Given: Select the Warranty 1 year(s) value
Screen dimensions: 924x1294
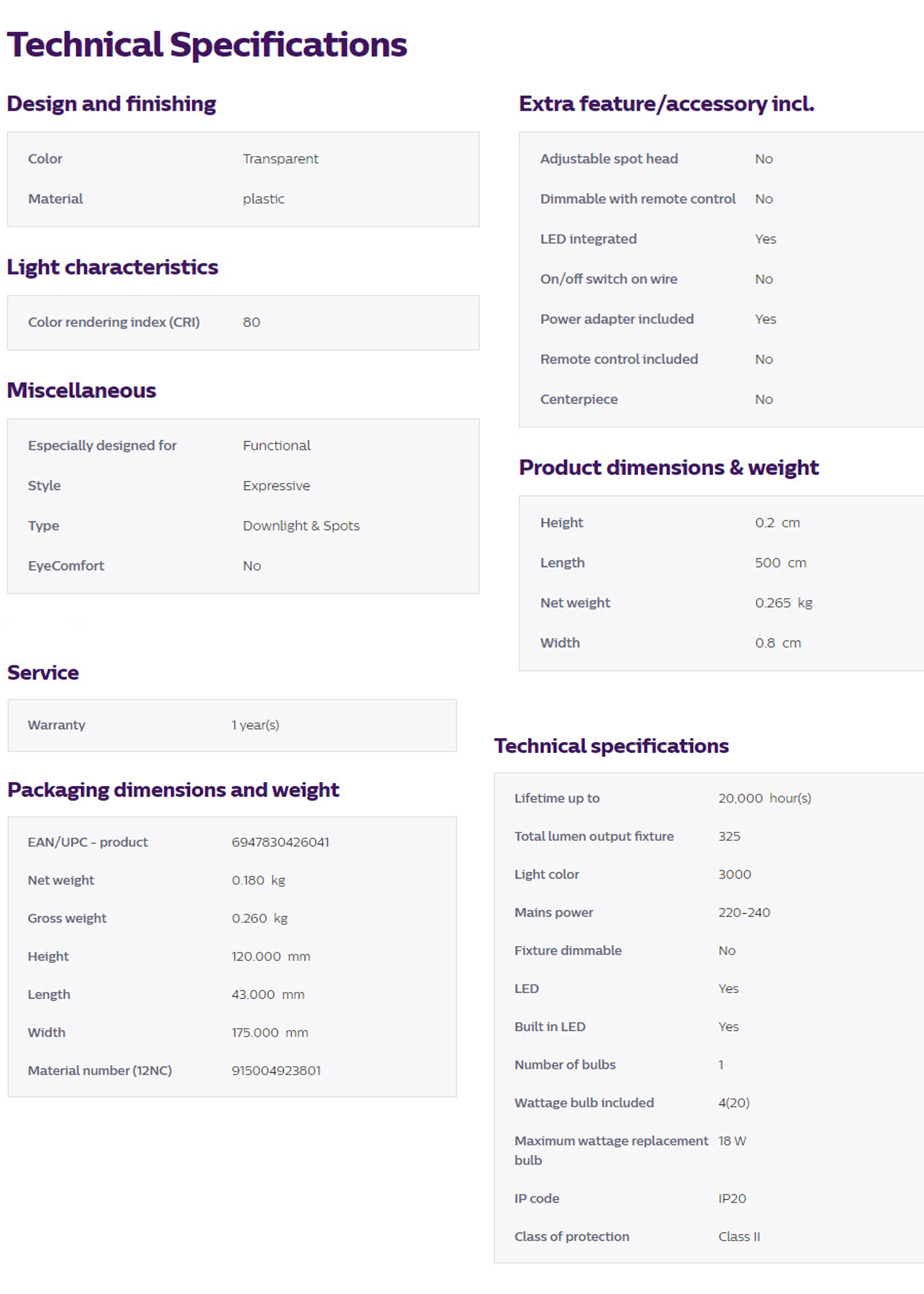Looking at the screenshot, I should (x=256, y=725).
